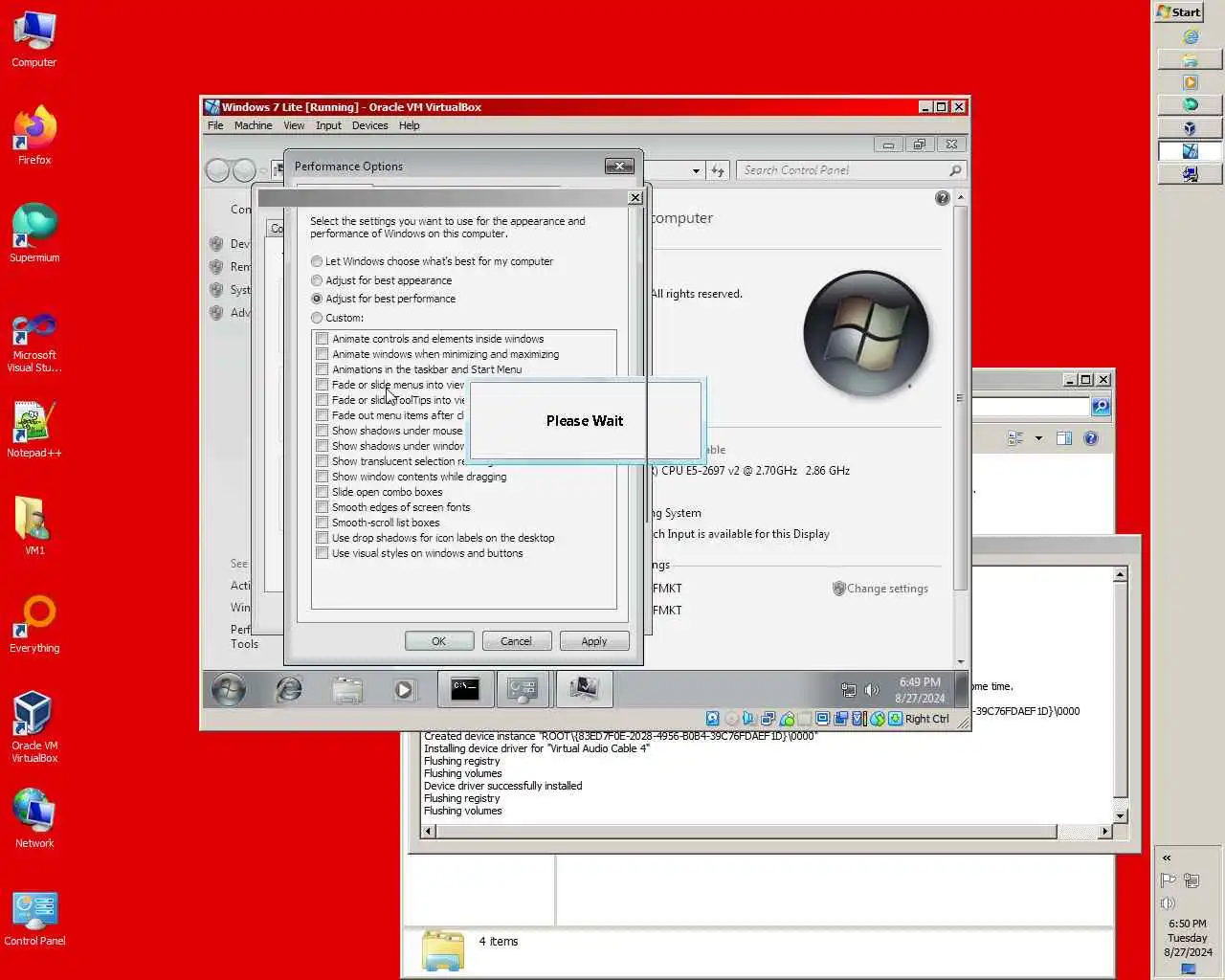The width and height of the screenshot is (1225, 980).
Task: Open Internet Explorer in guest taskbar
Action: (288, 689)
